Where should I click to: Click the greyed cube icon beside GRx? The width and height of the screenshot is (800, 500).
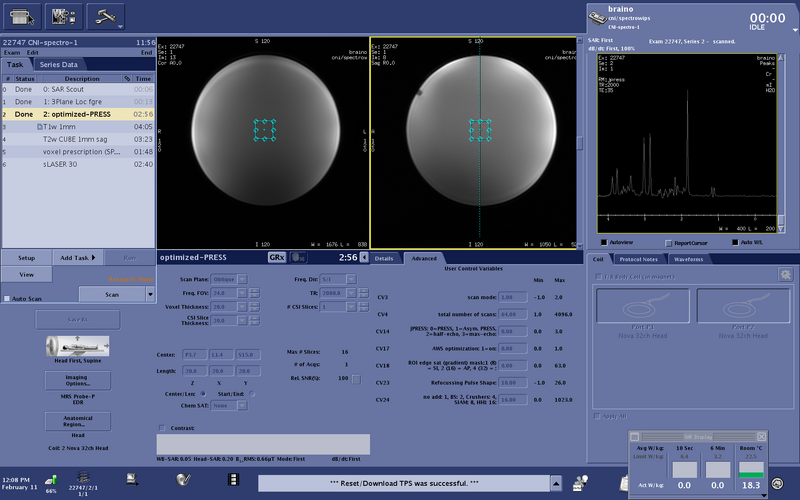[x=298, y=258]
